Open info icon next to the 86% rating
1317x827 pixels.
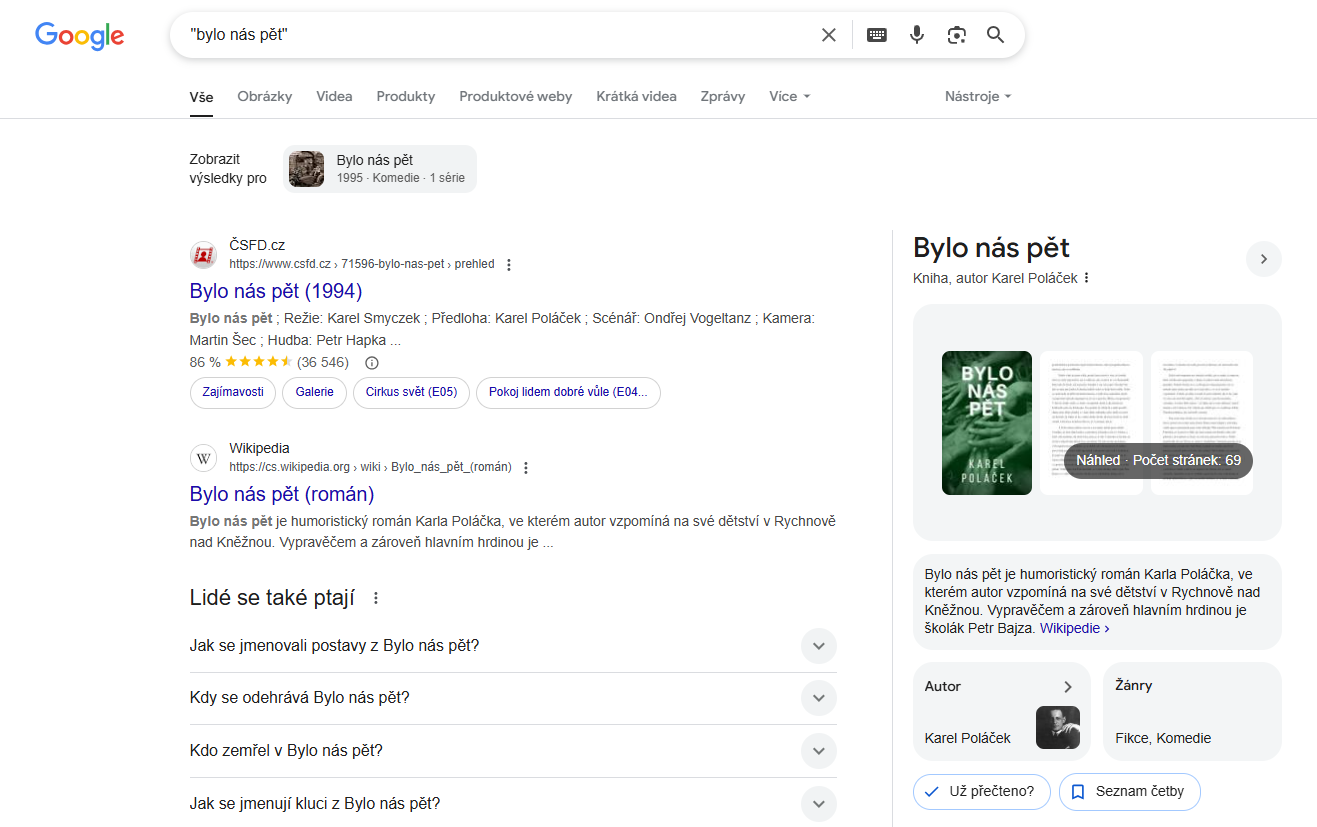click(371, 362)
